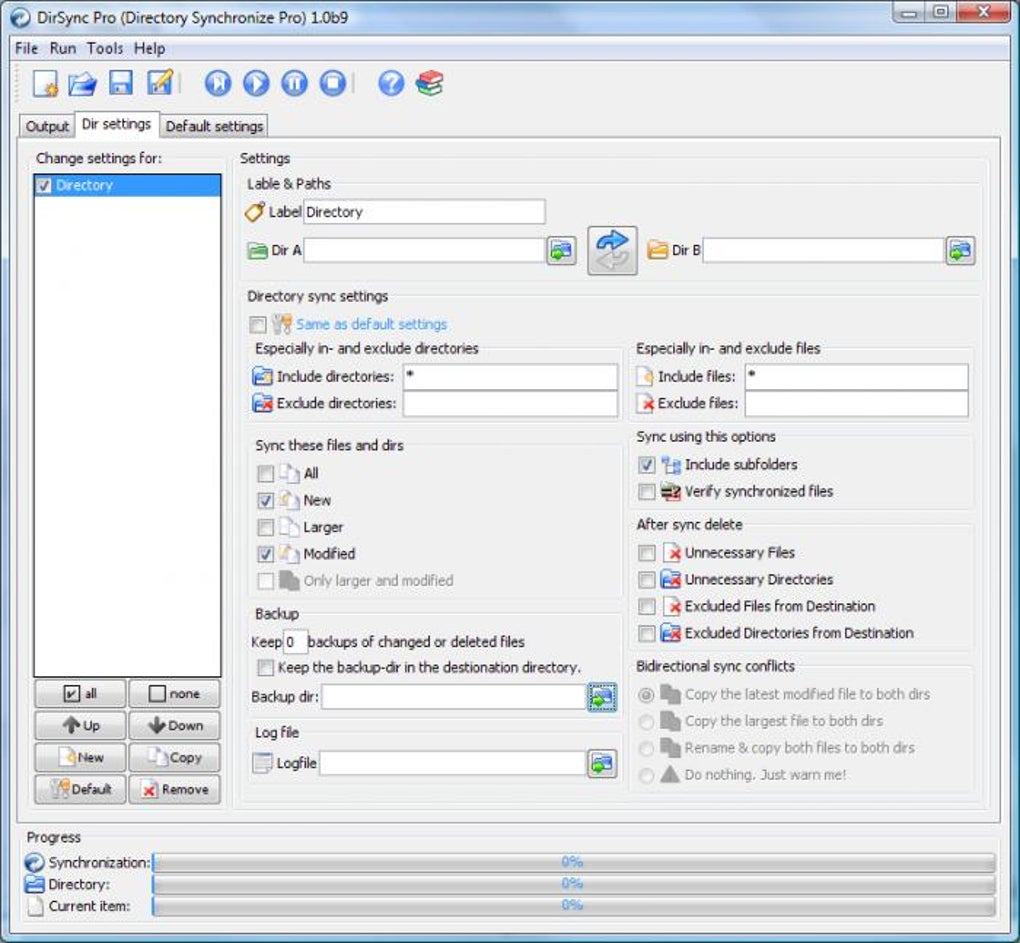Check Unnecessary Files delete option
Image resolution: width=1020 pixels, height=943 pixels.
(x=647, y=553)
